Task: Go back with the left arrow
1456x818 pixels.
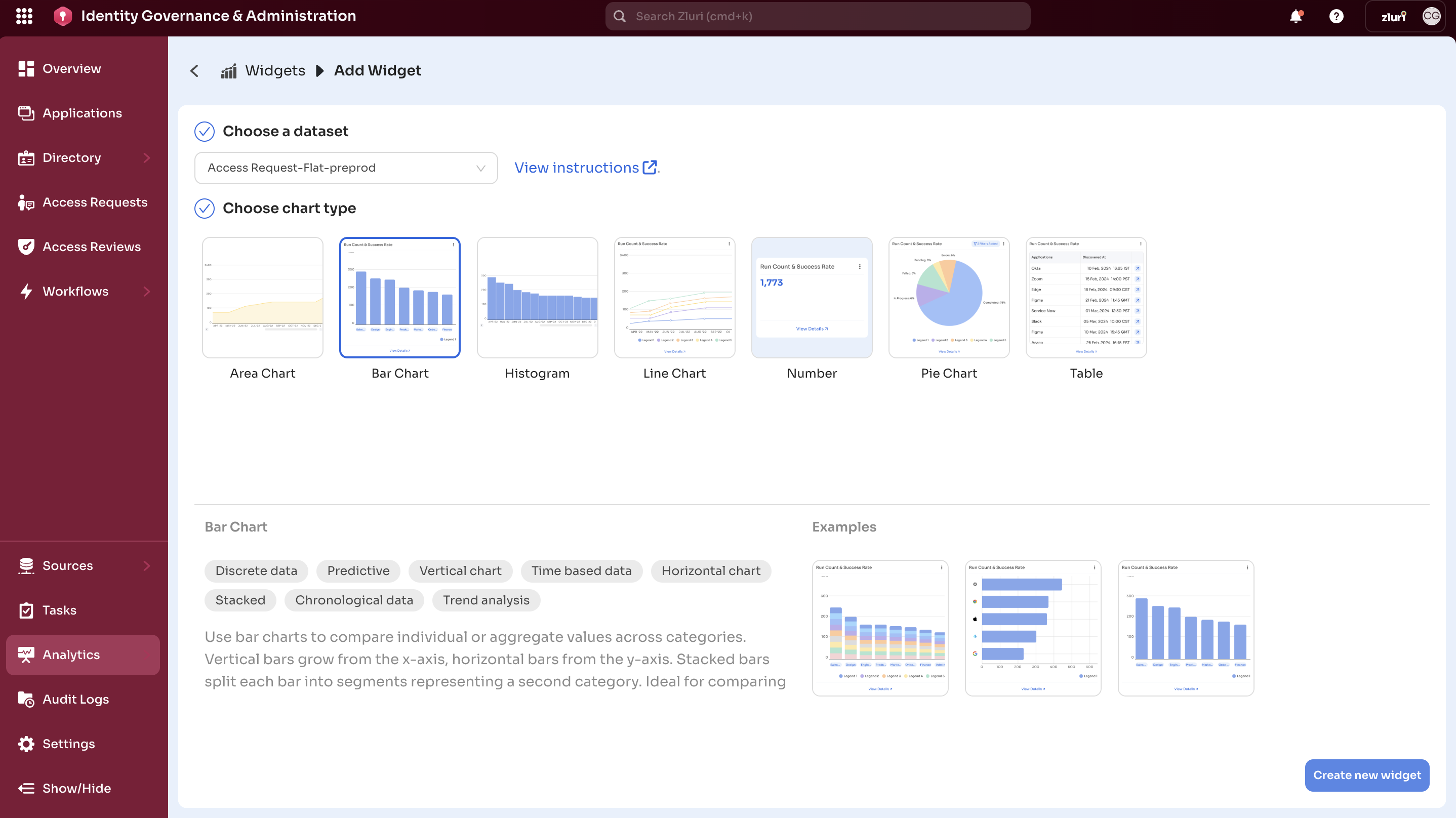Action: pyautogui.click(x=194, y=71)
